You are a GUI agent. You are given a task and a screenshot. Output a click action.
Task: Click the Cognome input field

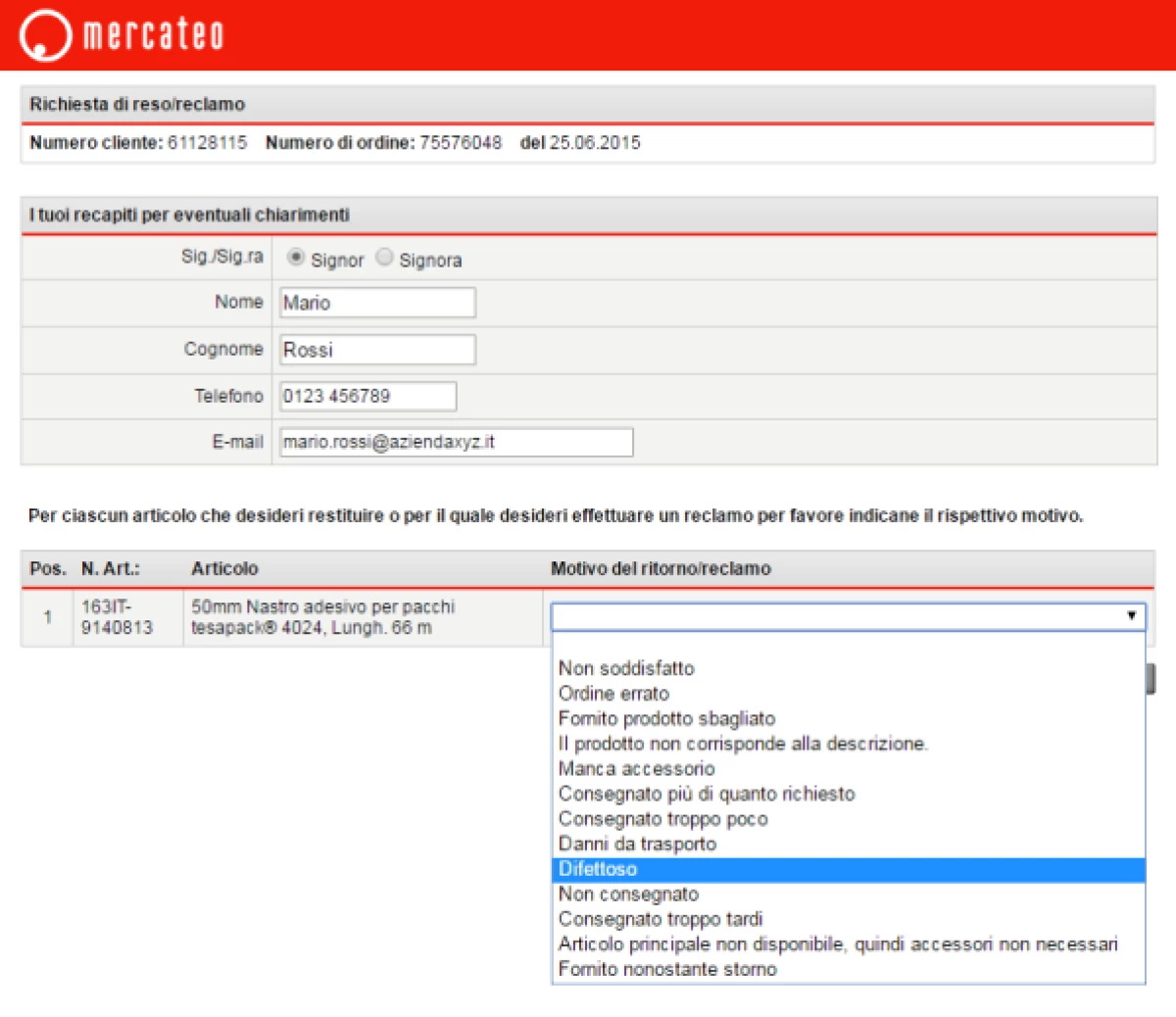point(377,350)
